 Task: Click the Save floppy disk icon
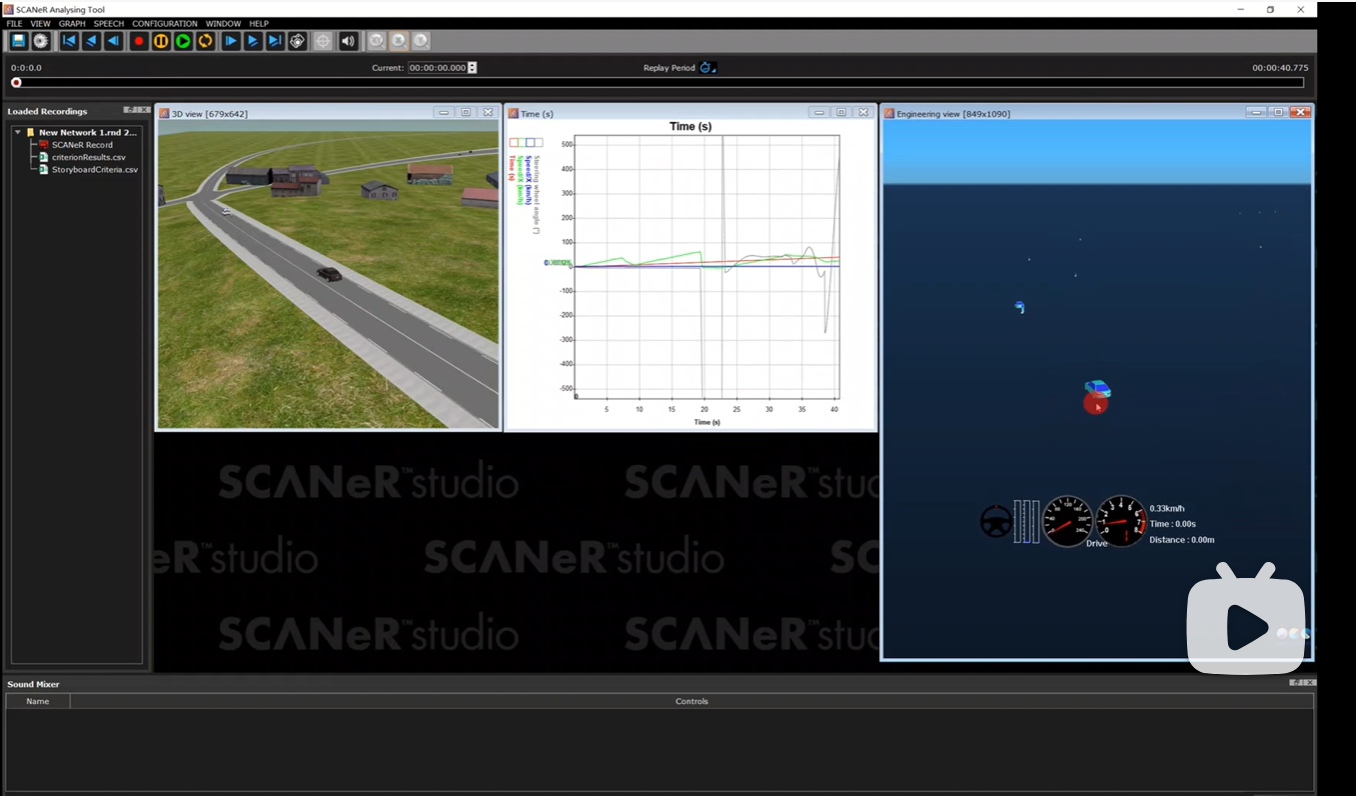point(18,41)
